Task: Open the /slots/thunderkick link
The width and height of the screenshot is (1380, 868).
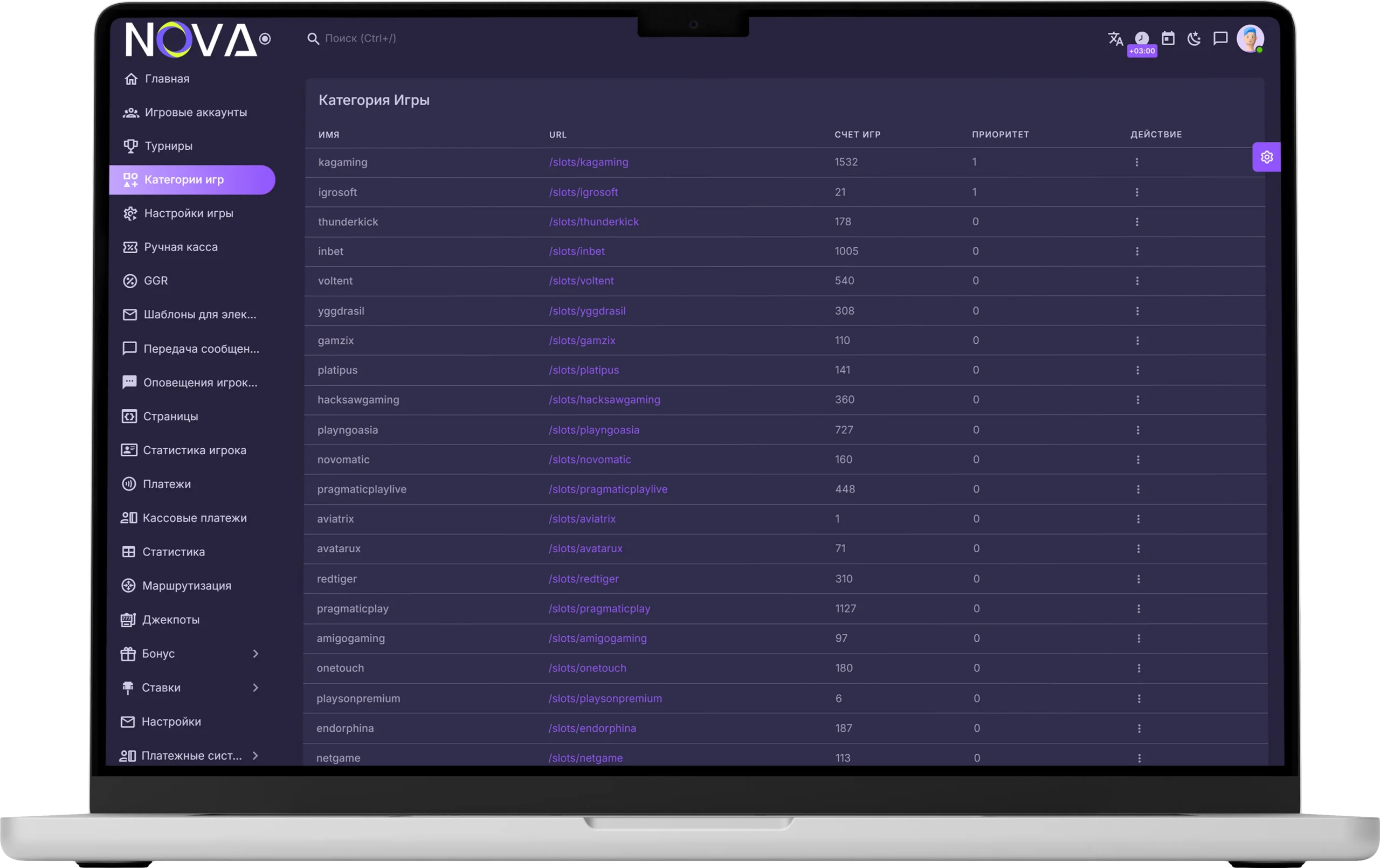Action: (x=594, y=222)
